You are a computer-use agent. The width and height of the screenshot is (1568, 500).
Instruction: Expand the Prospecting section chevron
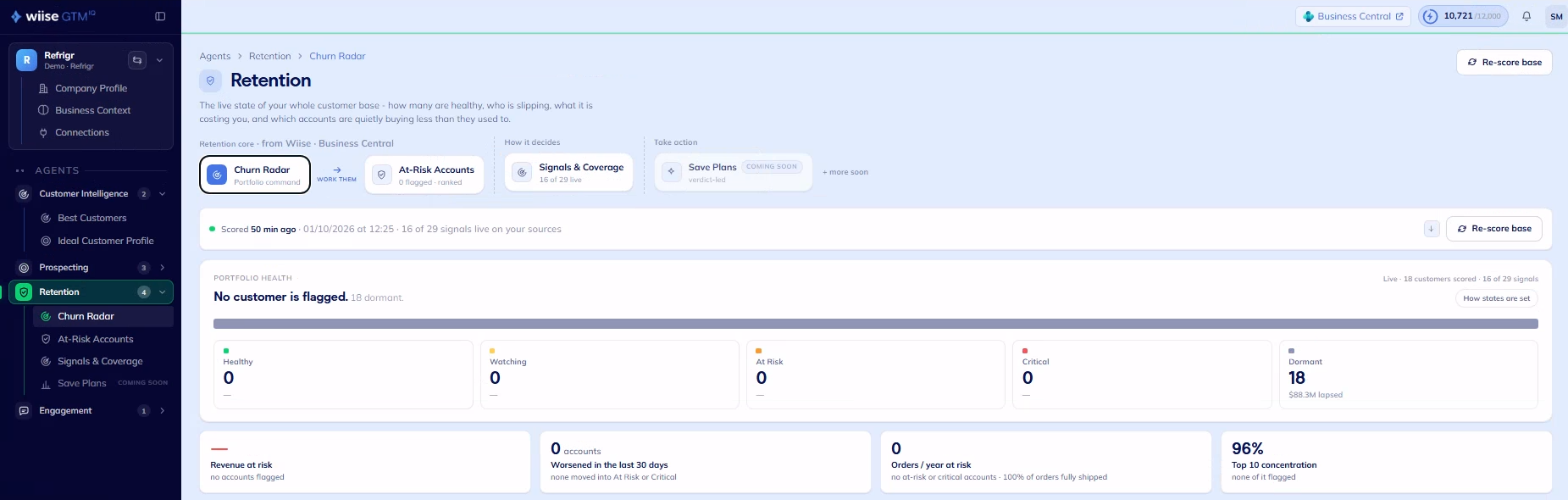pos(162,268)
